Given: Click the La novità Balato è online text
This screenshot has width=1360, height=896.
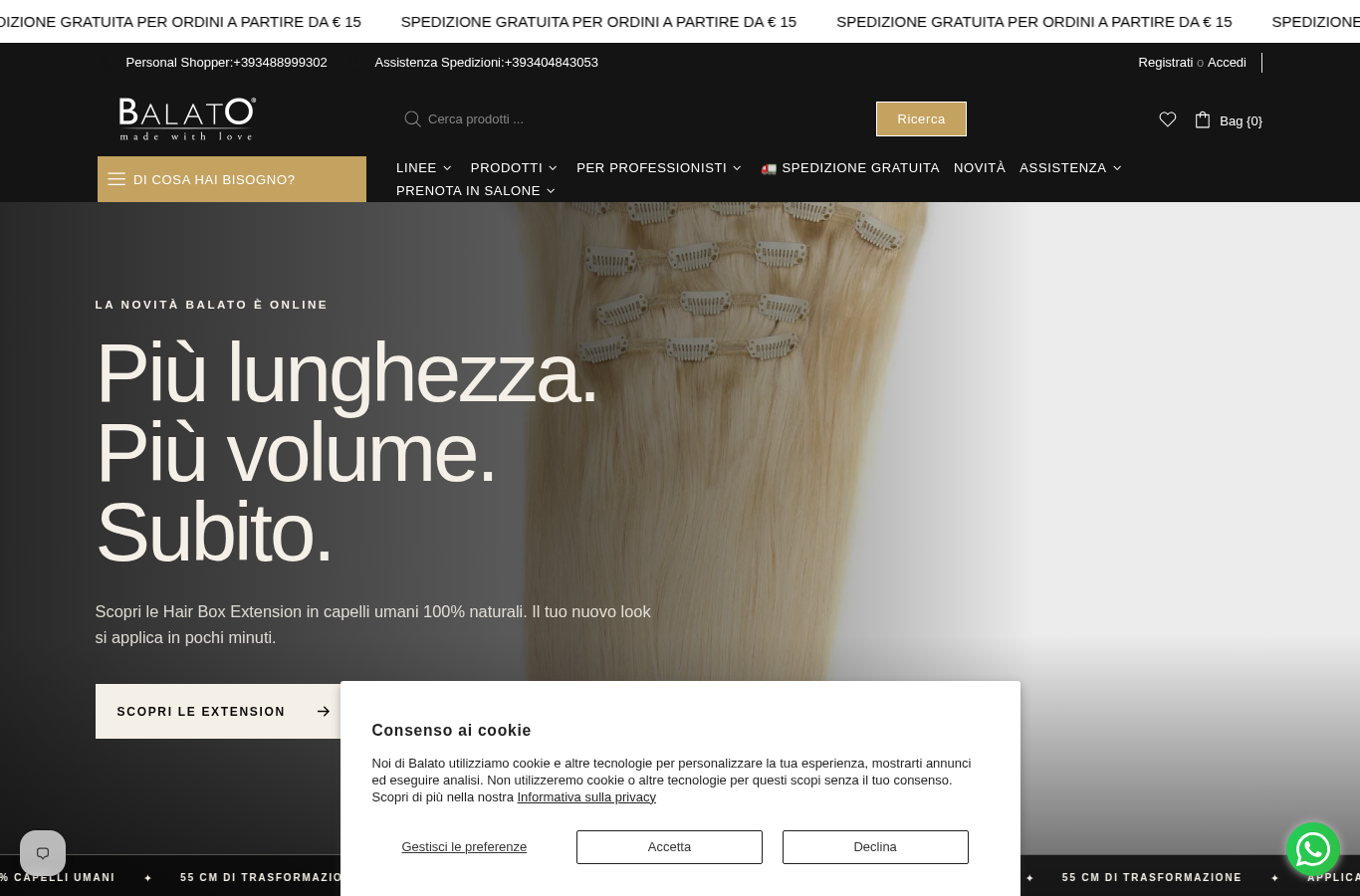Looking at the screenshot, I should [211, 305].
